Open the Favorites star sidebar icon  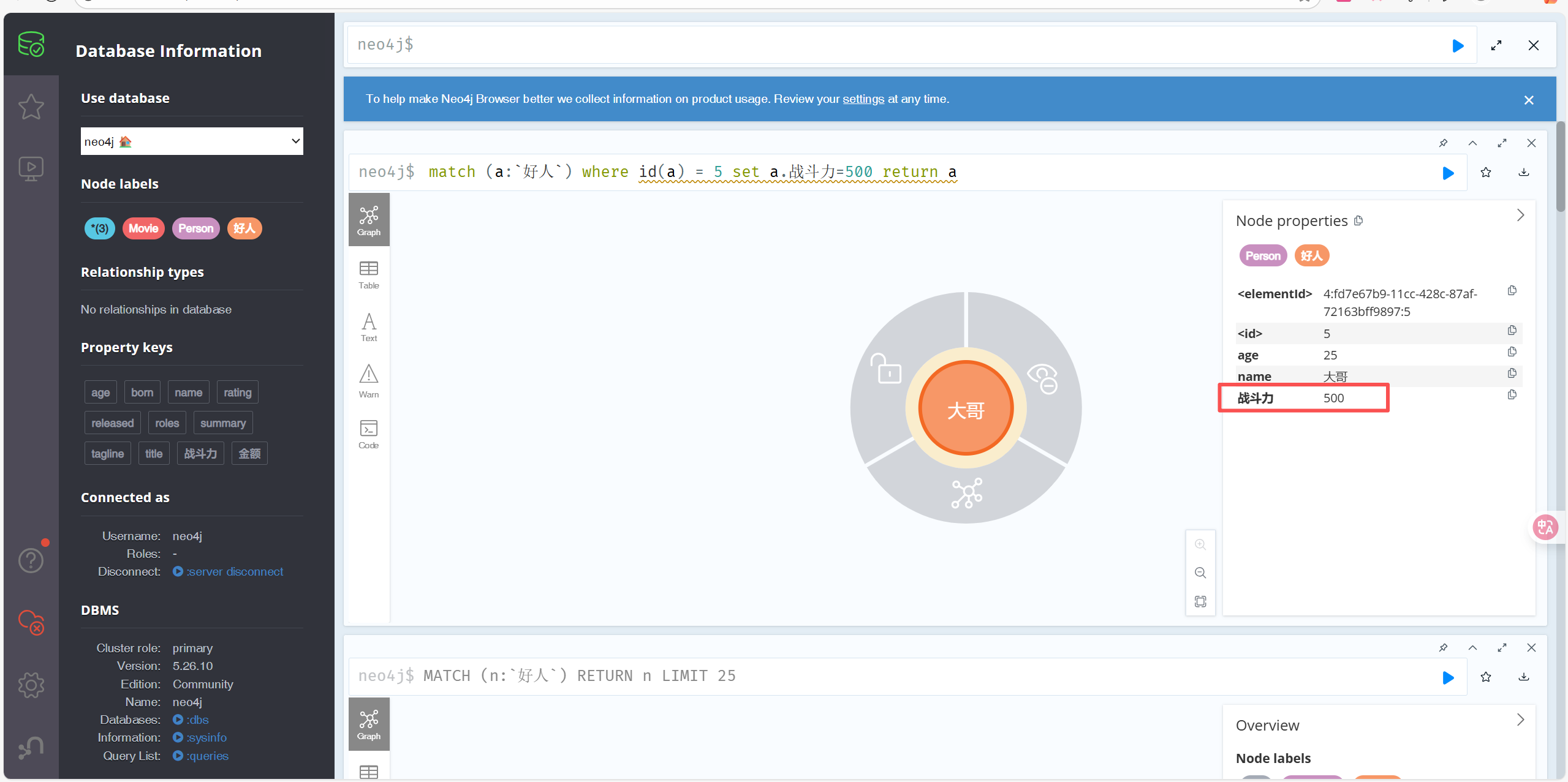(31, 107)
